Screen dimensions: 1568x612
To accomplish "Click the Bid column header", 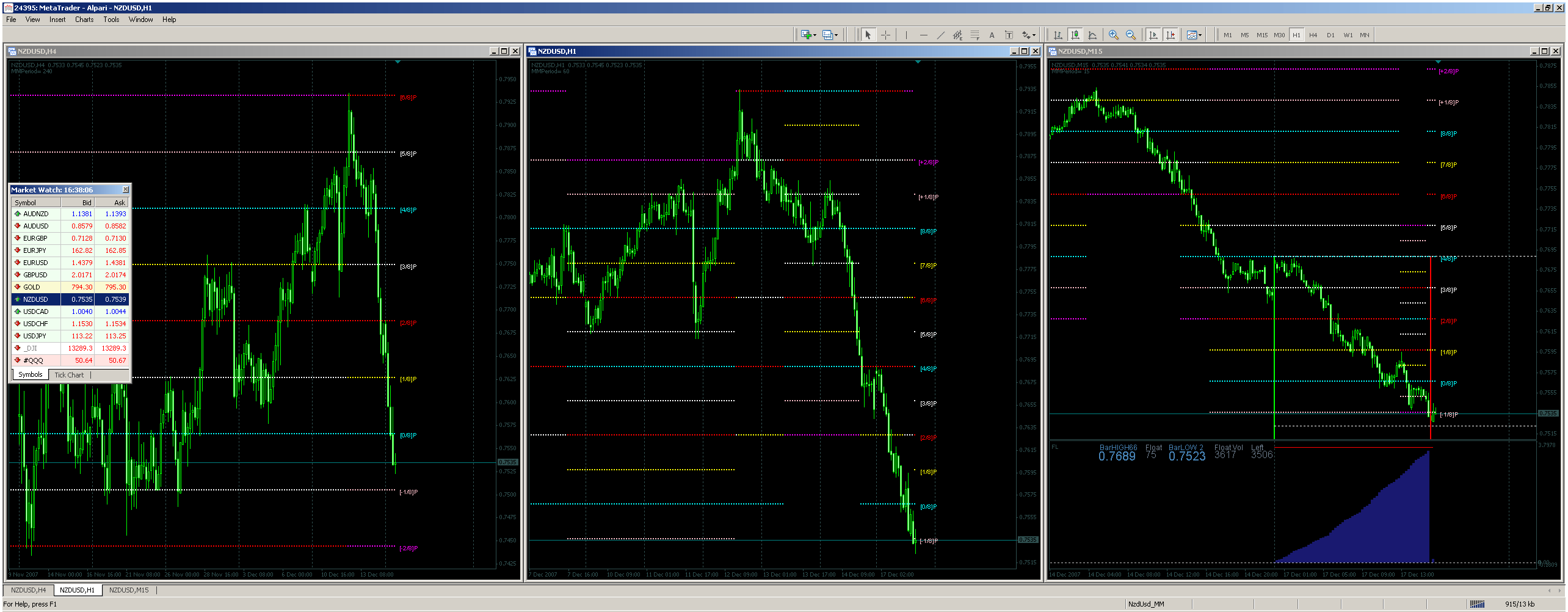I will 78,203.
